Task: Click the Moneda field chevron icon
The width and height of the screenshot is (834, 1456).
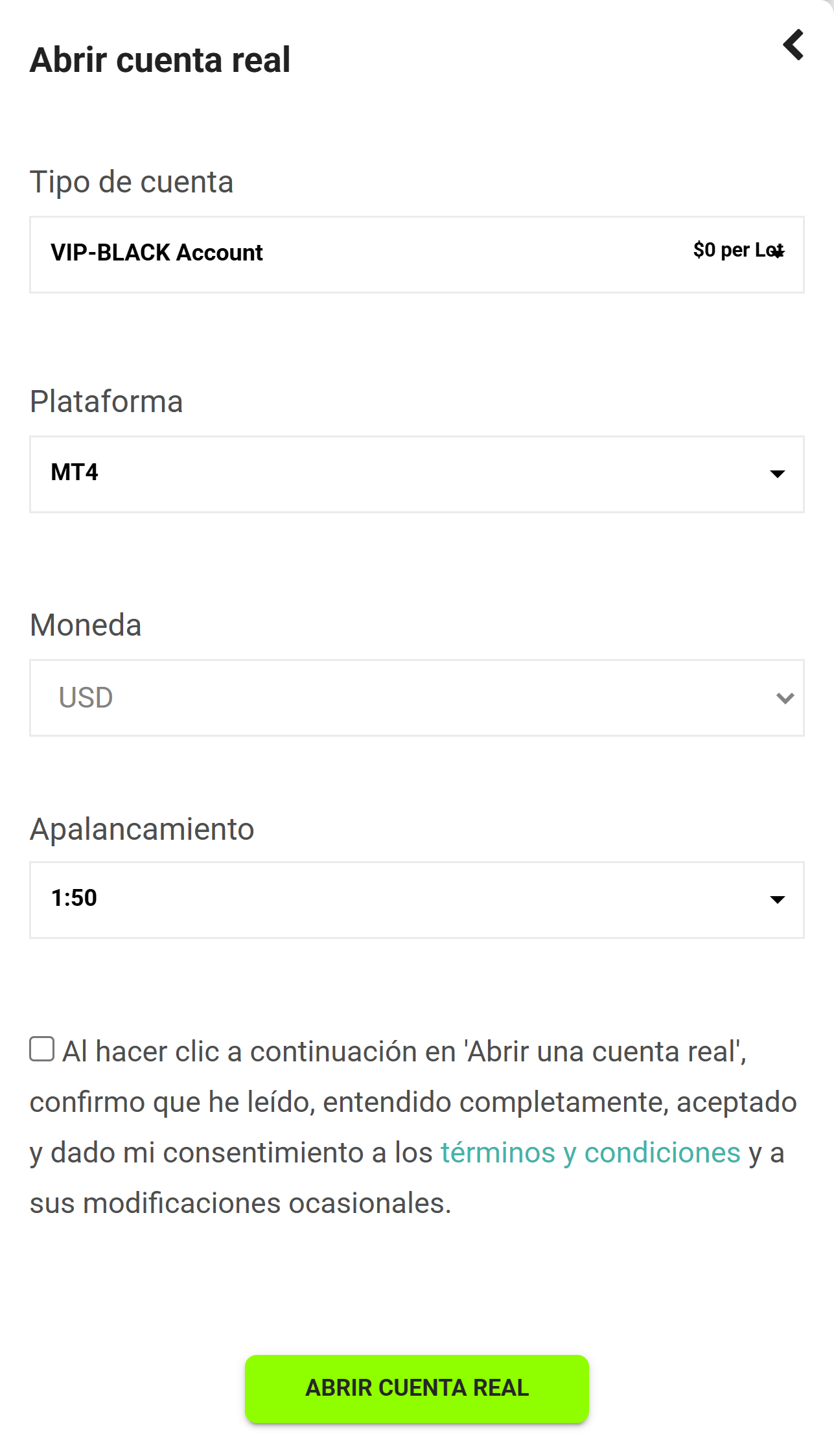Action: pyautogui.click(x=785, y=699)
